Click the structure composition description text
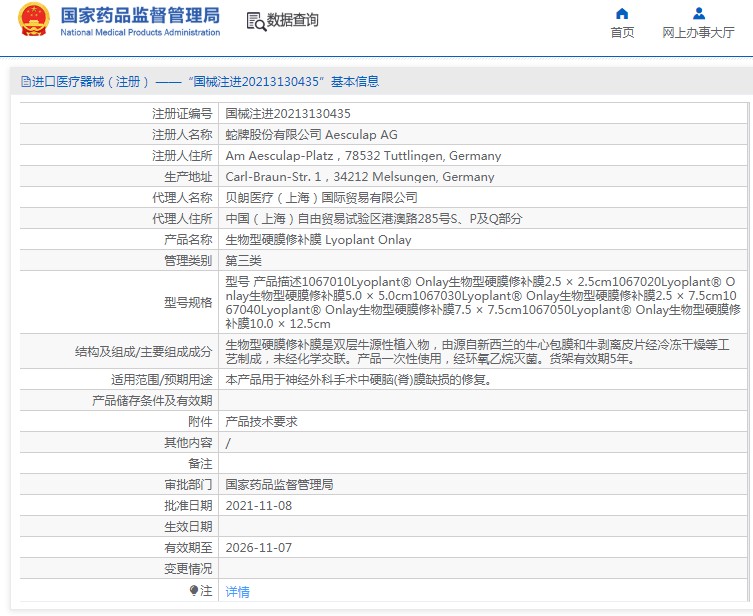753x616 pixels. [x=478, y=351]
